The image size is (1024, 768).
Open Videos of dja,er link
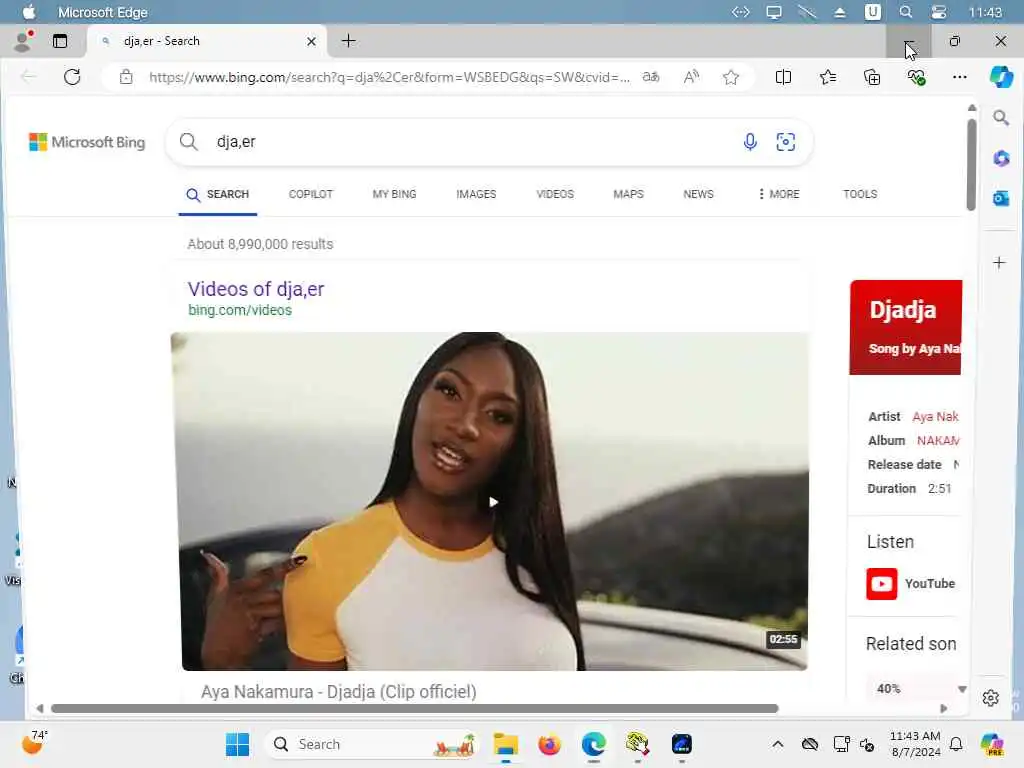click(x=256, y=289)
